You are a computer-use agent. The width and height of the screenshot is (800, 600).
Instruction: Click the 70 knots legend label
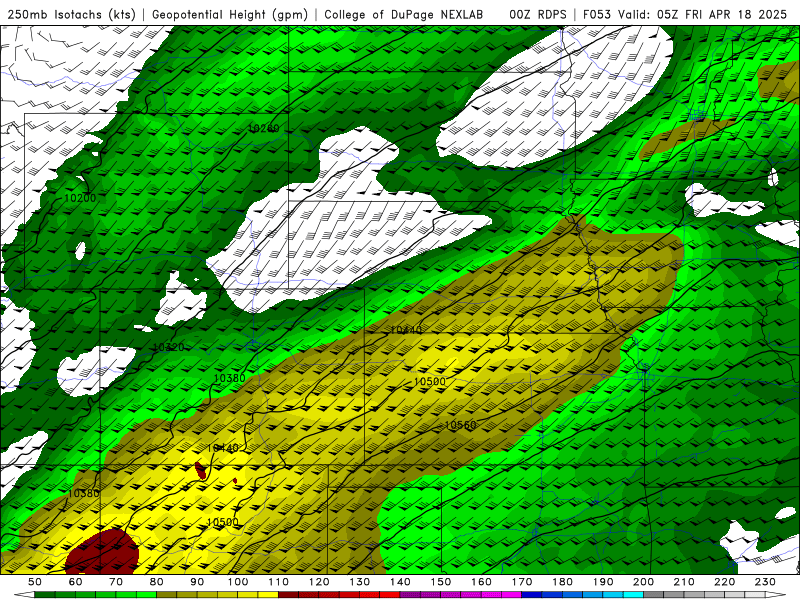(x=116, y=582)
